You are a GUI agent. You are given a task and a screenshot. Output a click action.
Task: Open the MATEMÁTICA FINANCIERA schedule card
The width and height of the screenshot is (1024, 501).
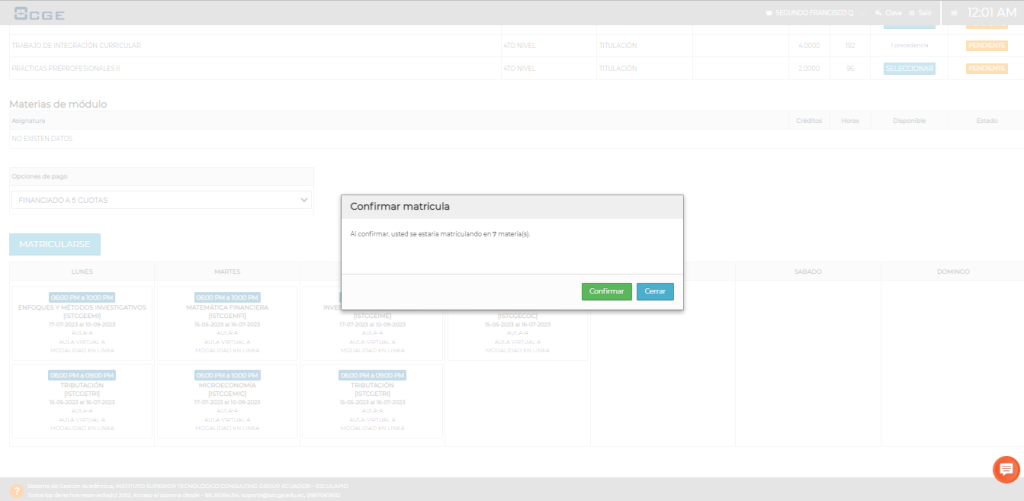click(x=227, y=323)
